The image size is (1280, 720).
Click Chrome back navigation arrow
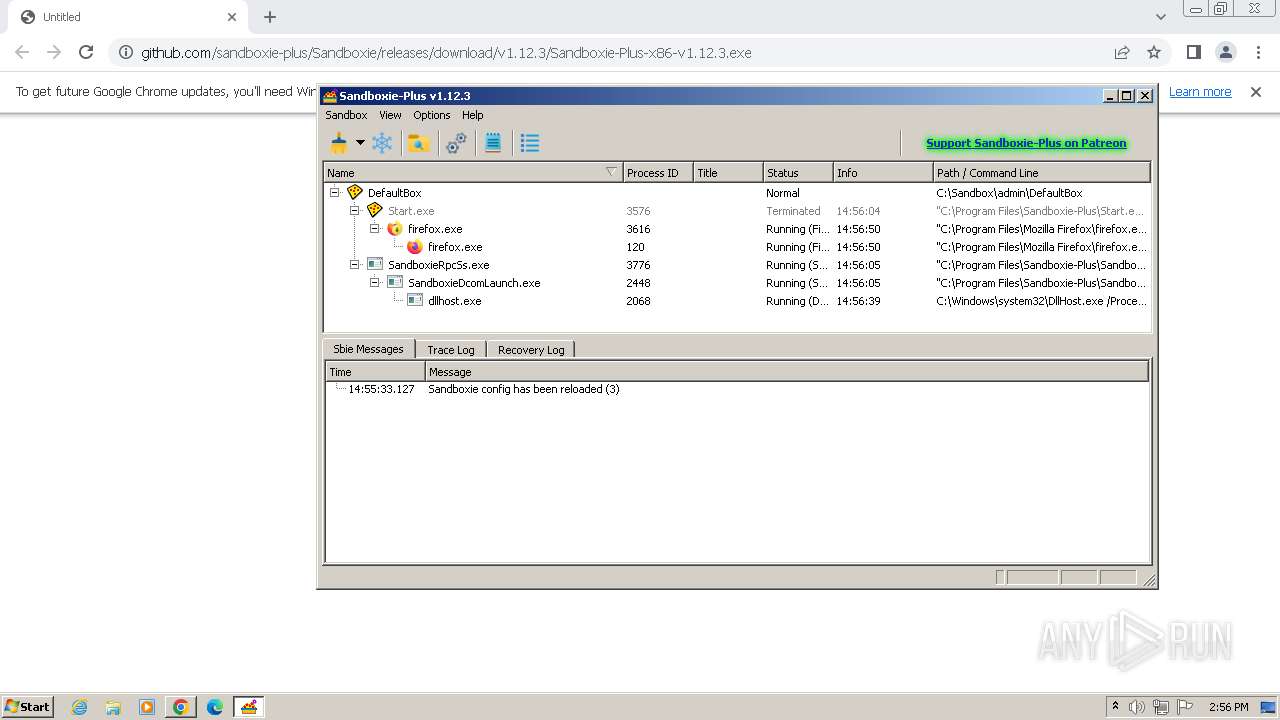click(22, 52)
